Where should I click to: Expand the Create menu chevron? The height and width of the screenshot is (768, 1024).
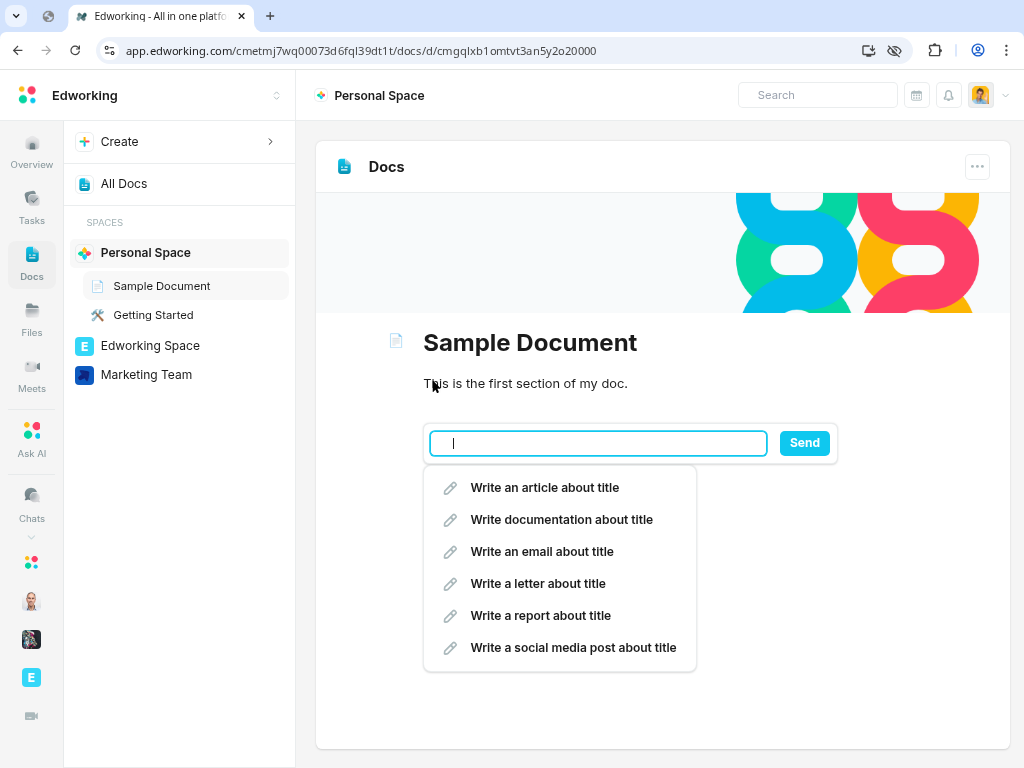coord(270,142)
